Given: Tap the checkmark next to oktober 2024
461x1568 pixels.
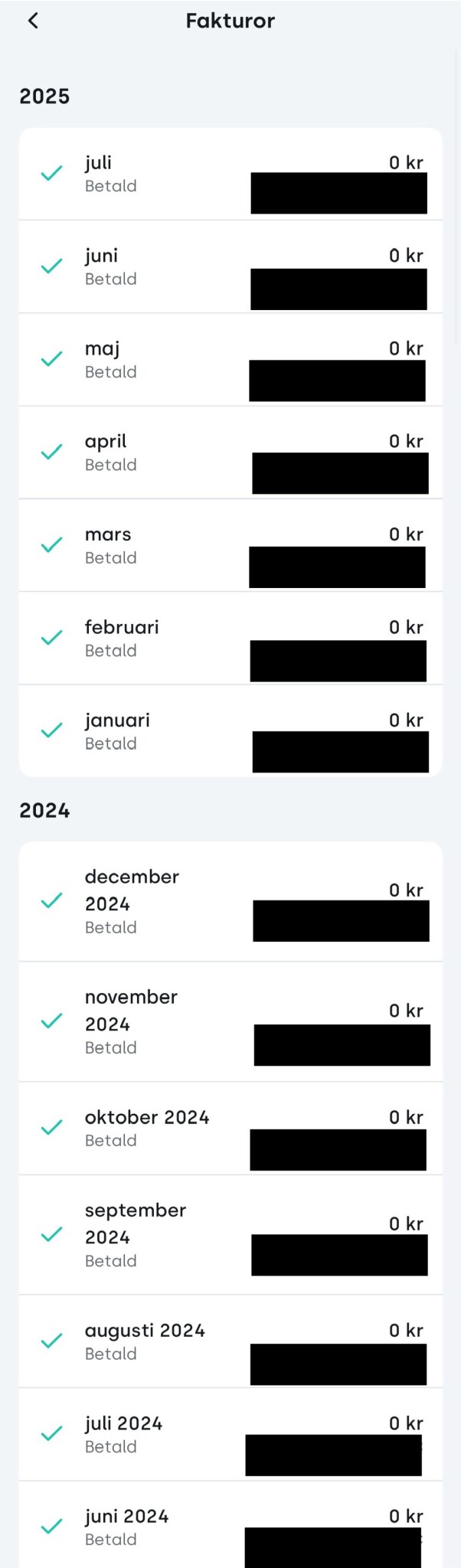Looking at the screenshot, I should pos(51,1128).
